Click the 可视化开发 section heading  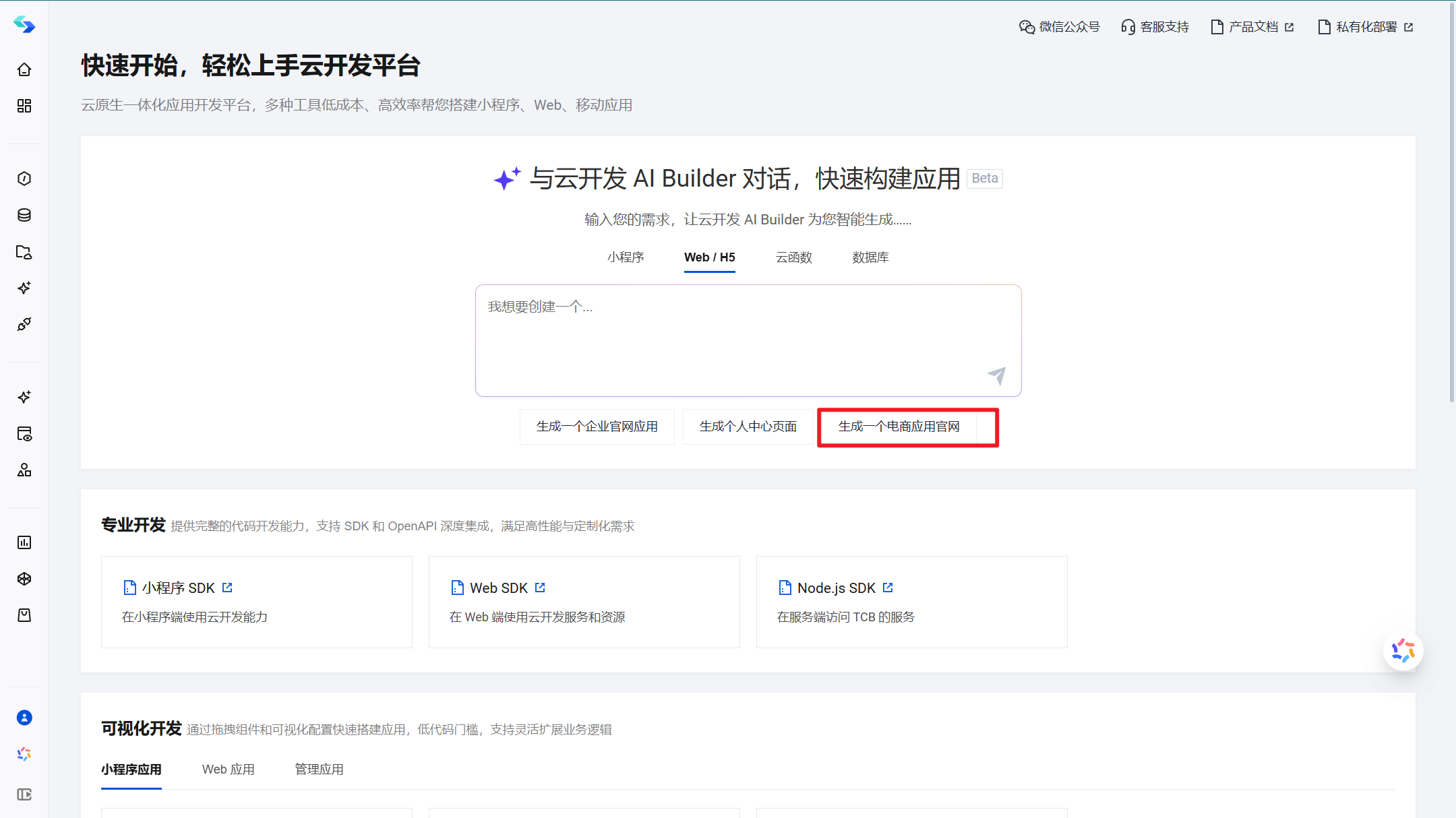pos(142,728)
